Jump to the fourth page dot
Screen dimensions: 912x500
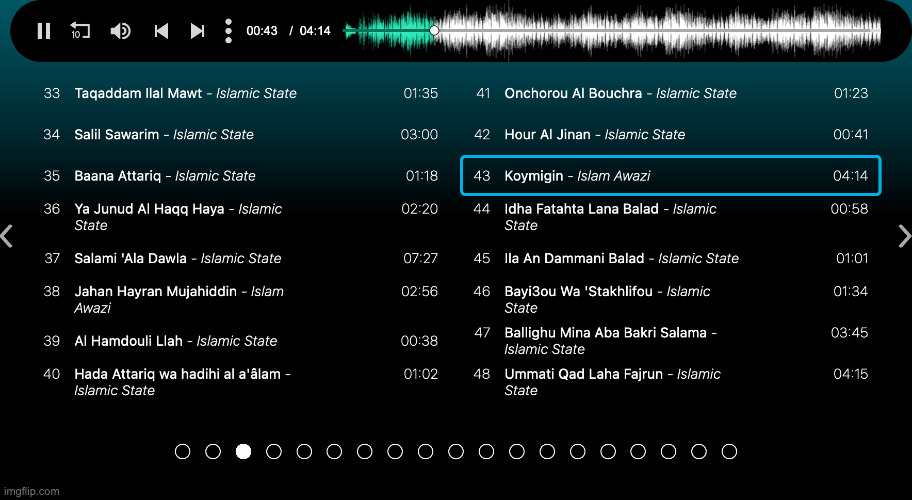(274, 452)
